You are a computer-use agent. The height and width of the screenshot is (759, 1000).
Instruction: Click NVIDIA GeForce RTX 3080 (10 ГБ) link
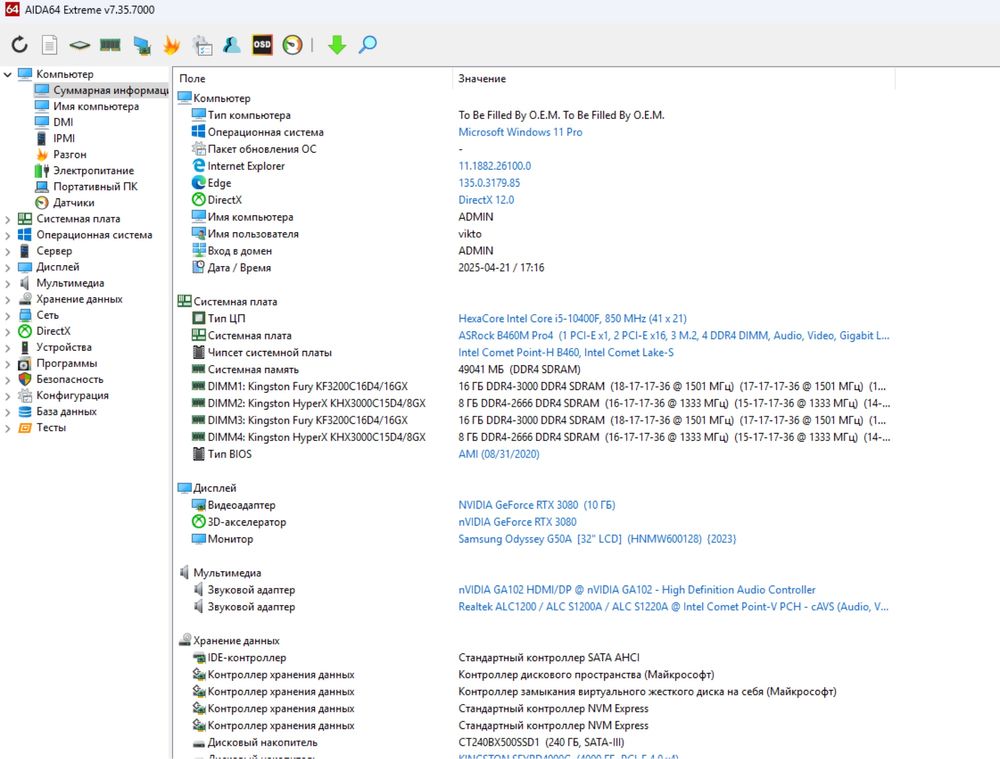(536, 505)
